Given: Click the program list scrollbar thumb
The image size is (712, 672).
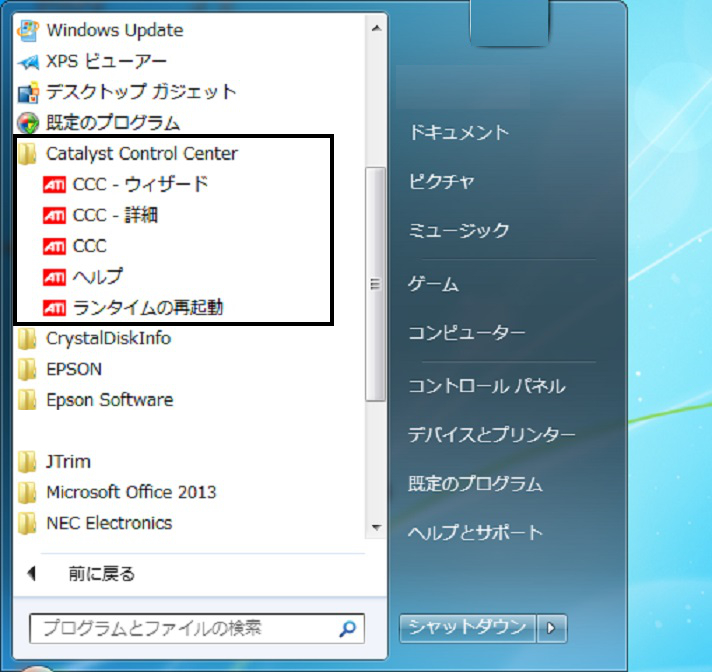Looking at the screenshot, I should pos(376,284).
